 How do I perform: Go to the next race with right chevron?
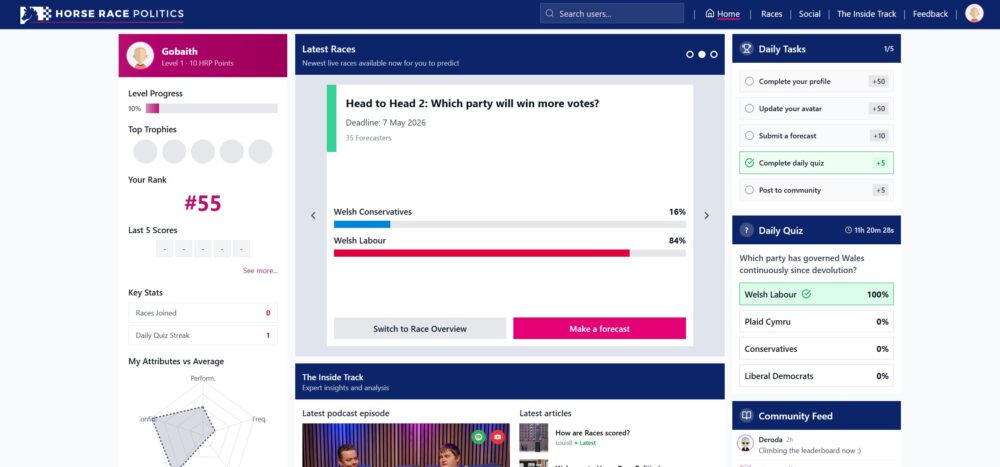click(x=707, y=215)
